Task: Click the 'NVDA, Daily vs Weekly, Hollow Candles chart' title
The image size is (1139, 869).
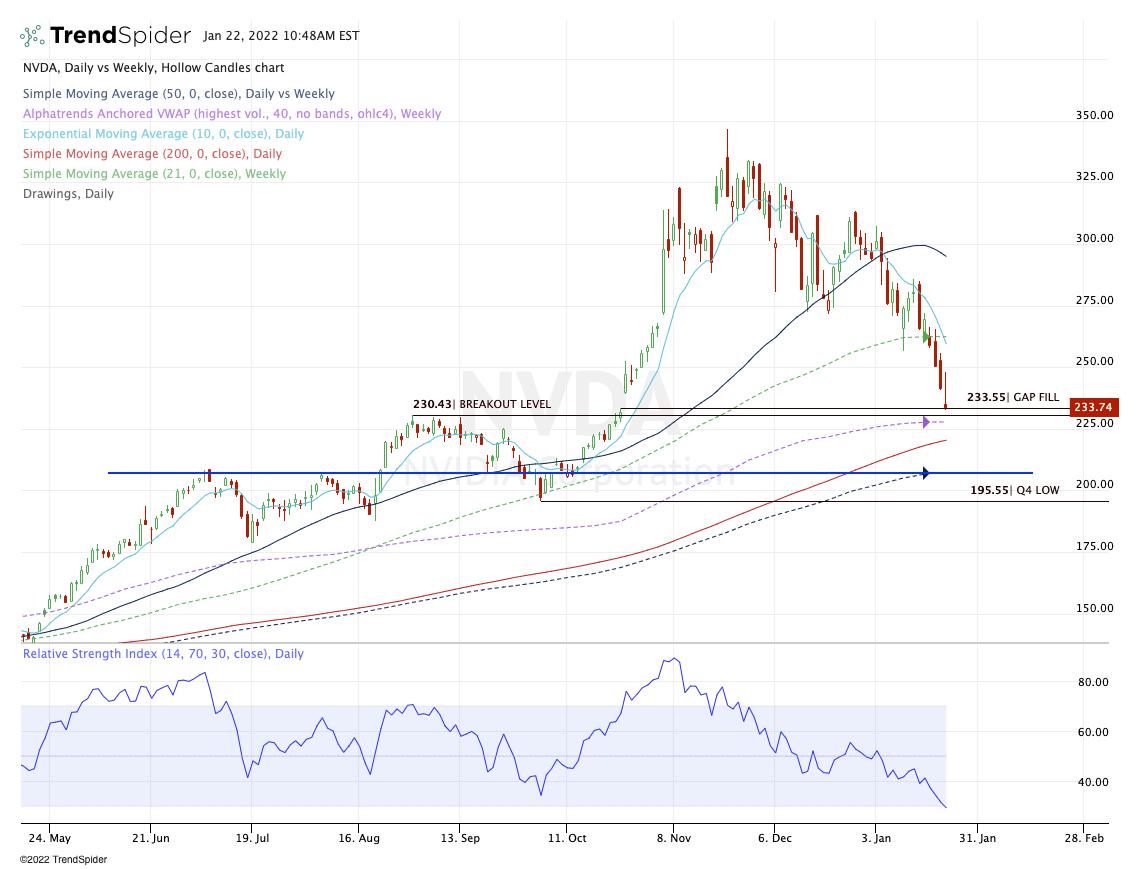Action: coord(153,68)
